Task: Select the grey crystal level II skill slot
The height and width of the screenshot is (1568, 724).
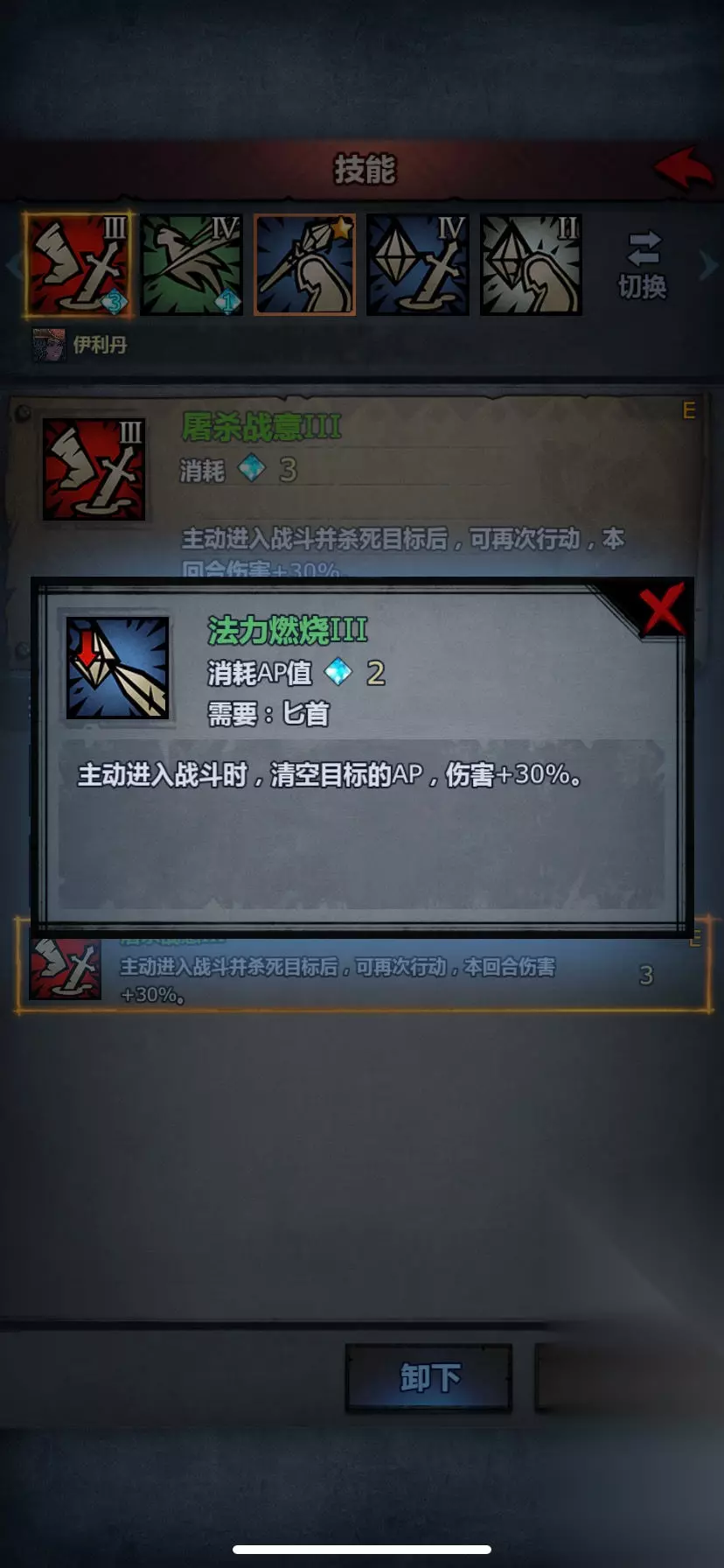Action: point(531,264)
